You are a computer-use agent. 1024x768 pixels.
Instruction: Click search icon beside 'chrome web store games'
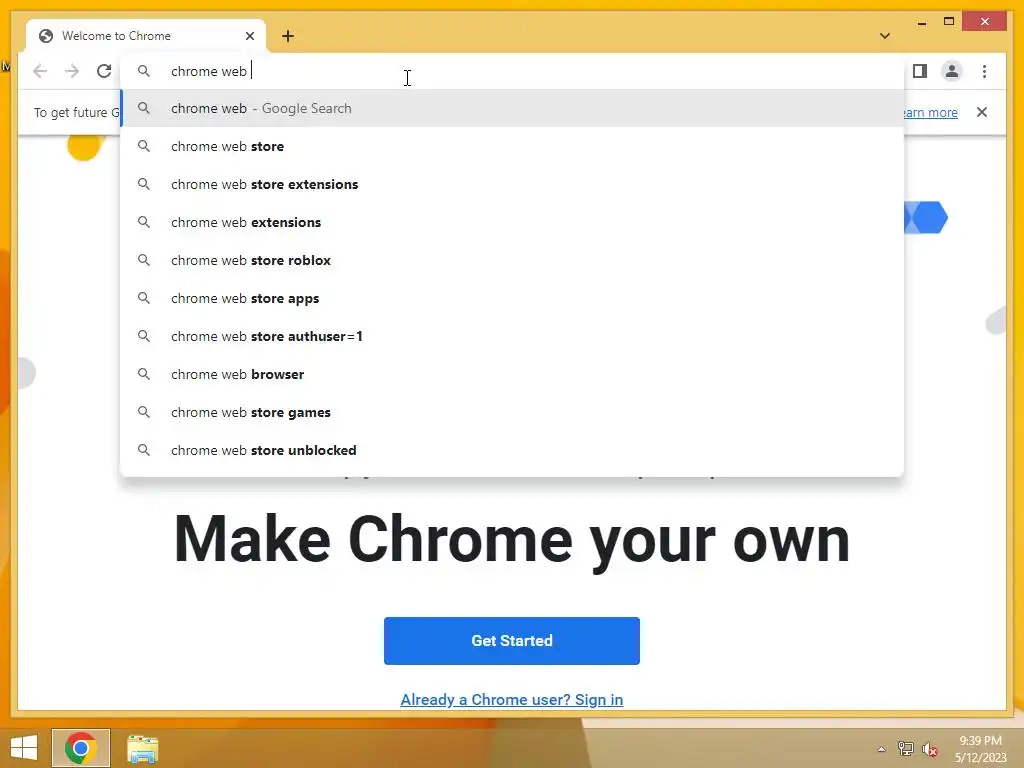click(x=144, y=412)
